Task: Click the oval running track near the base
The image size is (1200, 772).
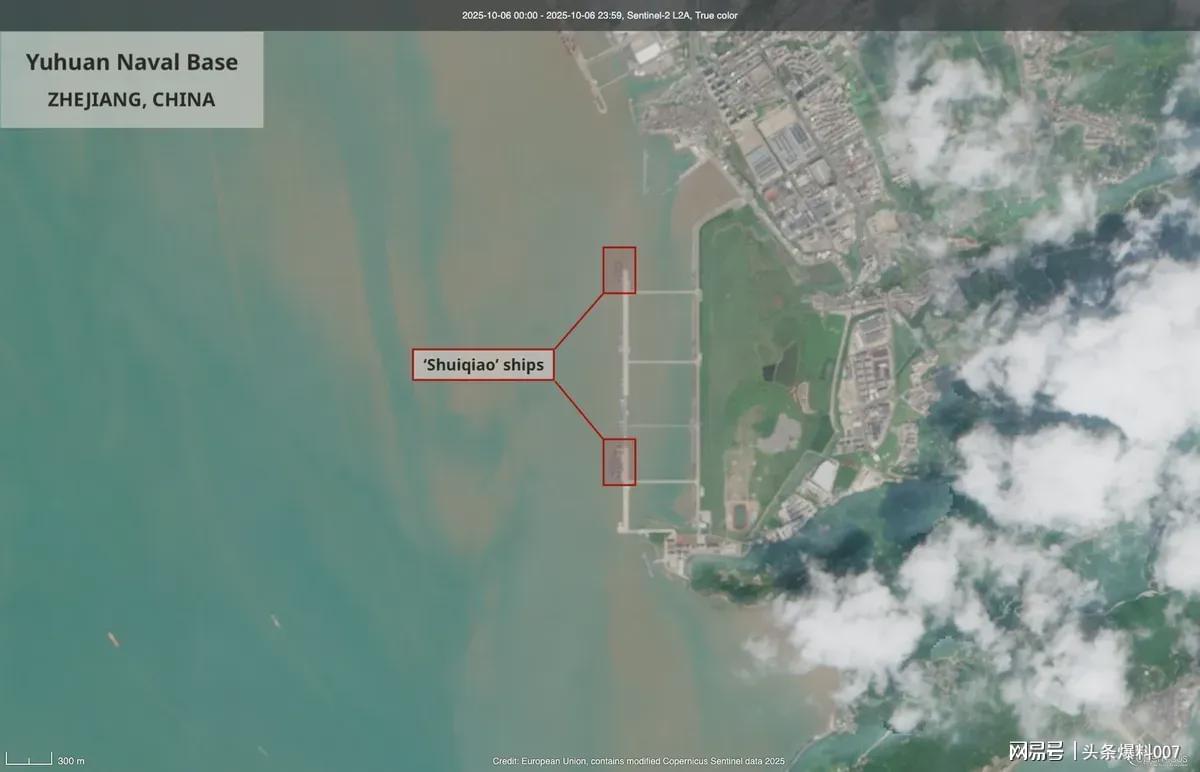Action: coord(741,516)
